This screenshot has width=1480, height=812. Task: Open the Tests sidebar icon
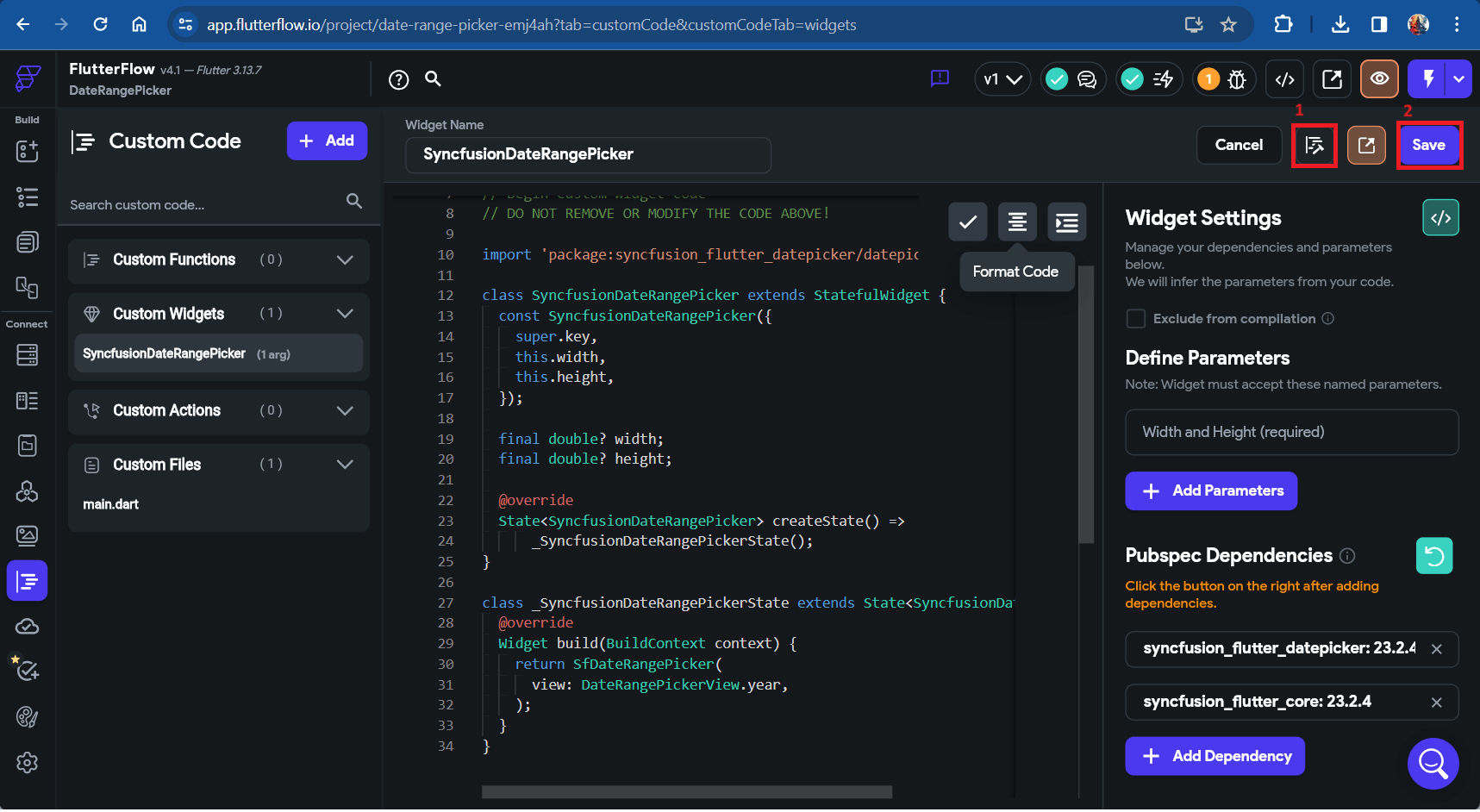pos(28,671)
